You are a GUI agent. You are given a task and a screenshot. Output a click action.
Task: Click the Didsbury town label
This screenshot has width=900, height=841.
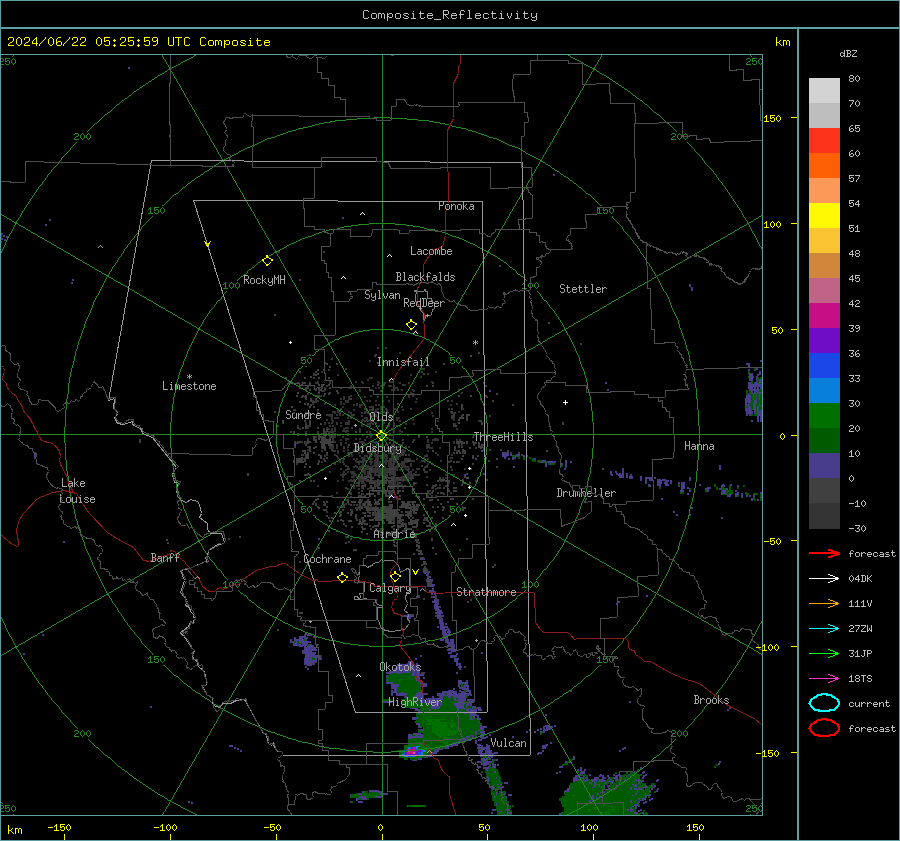point(378,448)
